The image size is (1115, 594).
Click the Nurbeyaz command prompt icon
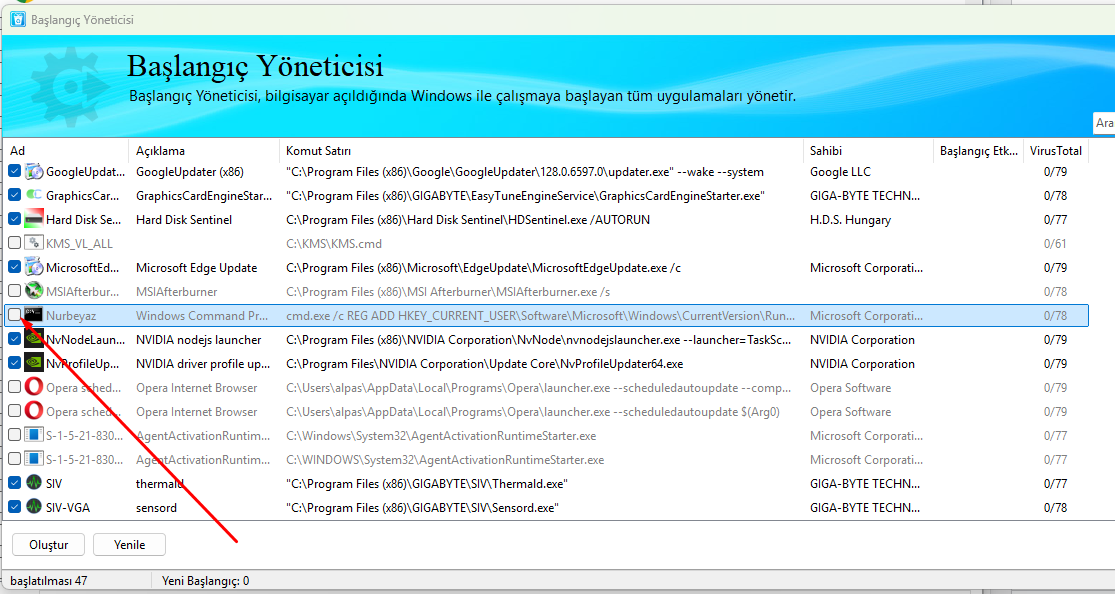[33, 316]
